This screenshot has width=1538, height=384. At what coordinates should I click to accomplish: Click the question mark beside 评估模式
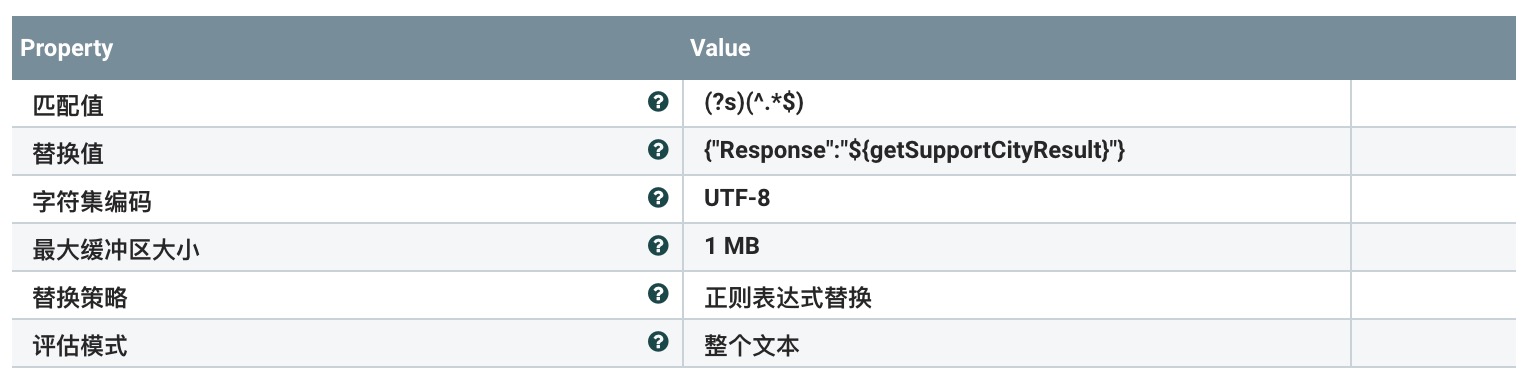pyautogui.click(x=658, y=342)
